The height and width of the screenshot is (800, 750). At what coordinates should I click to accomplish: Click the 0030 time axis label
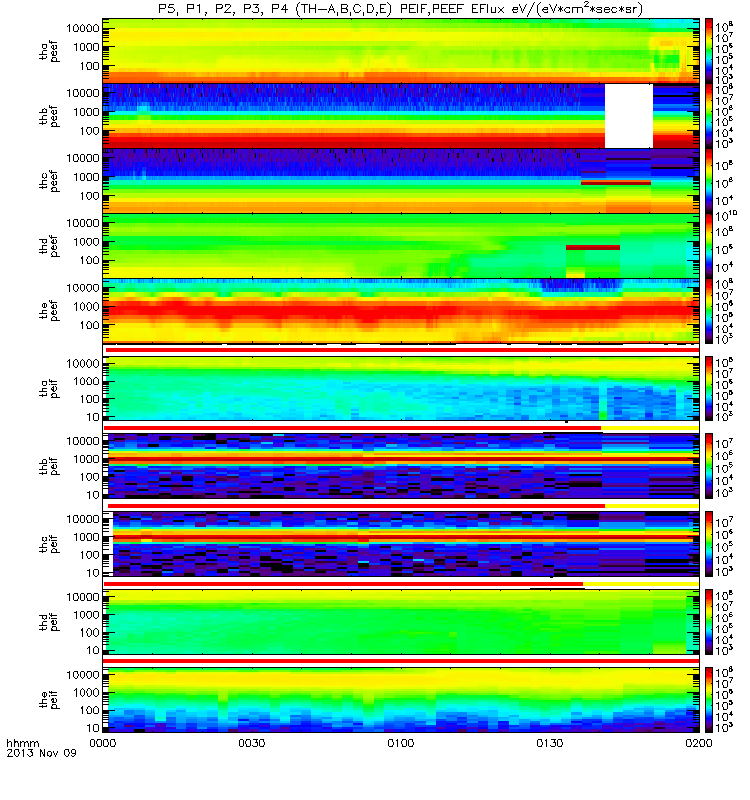click(252, 743)
